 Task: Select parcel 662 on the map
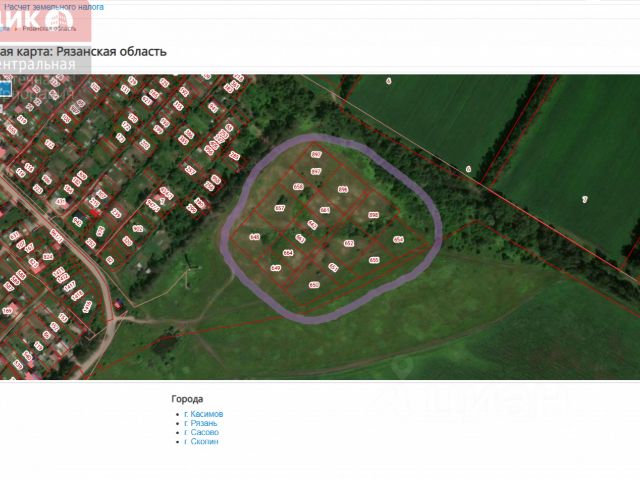pyautogui.click(x=312, y=224)
